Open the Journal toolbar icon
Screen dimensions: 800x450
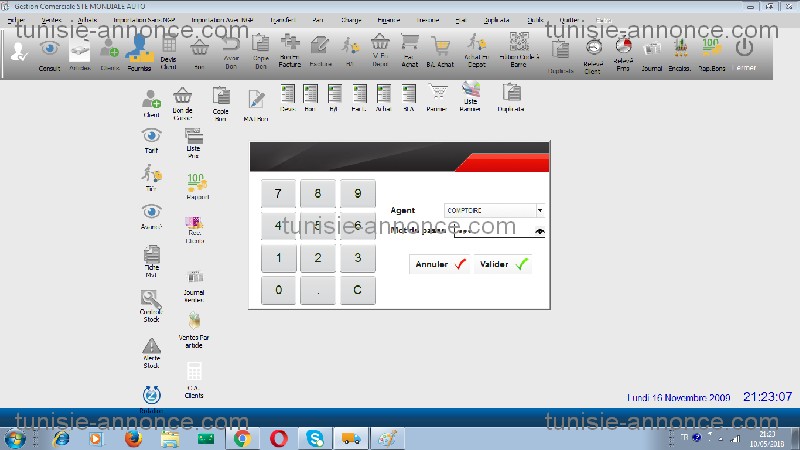[x=652, y=51]
